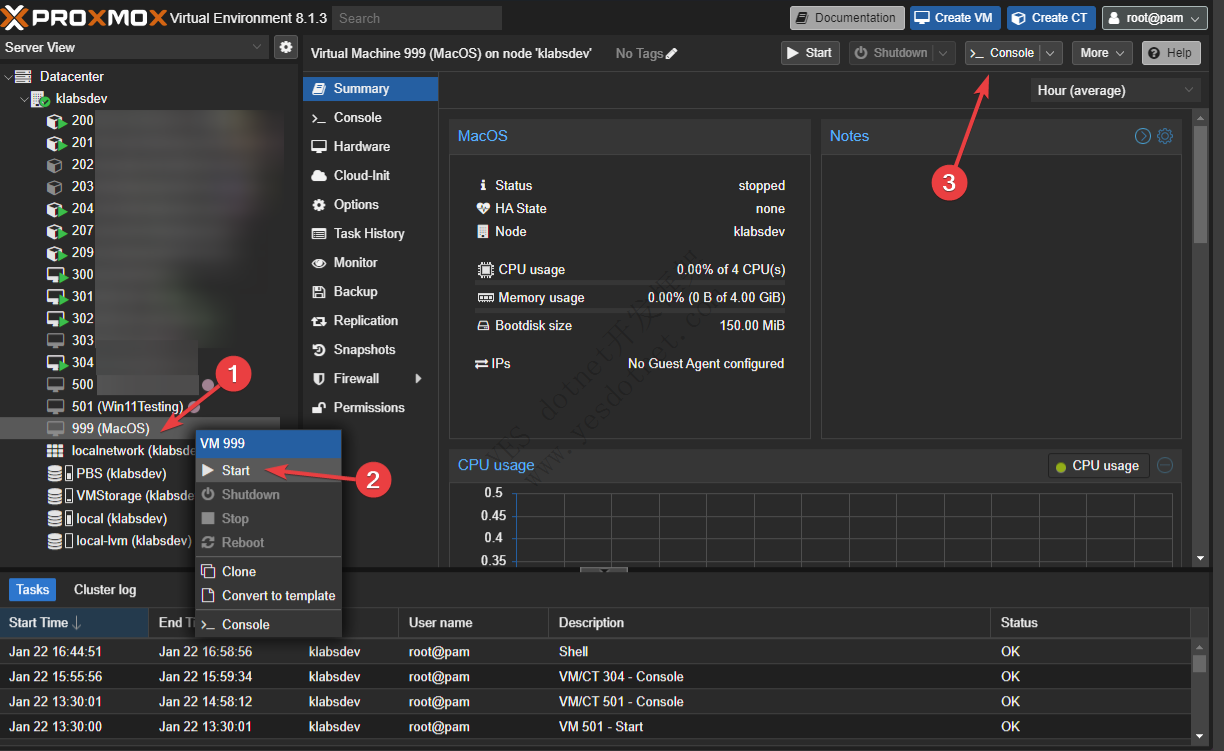Collapse the Datacenter tree node
1224x751 pixels.
tap(9, 76)
